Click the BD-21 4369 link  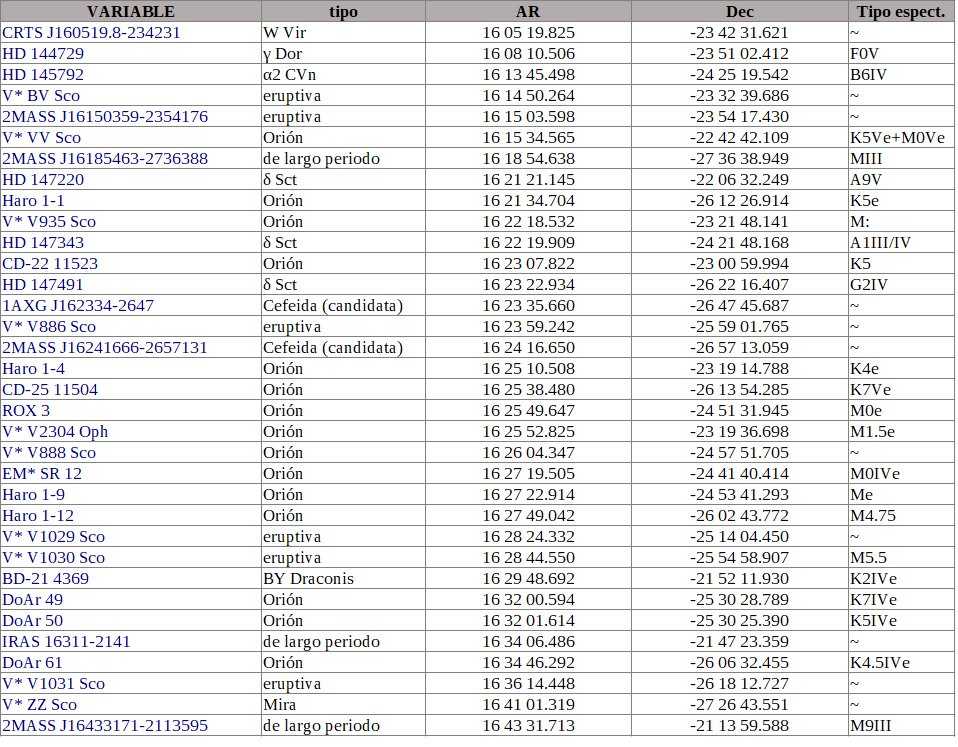tap(45, 578)
